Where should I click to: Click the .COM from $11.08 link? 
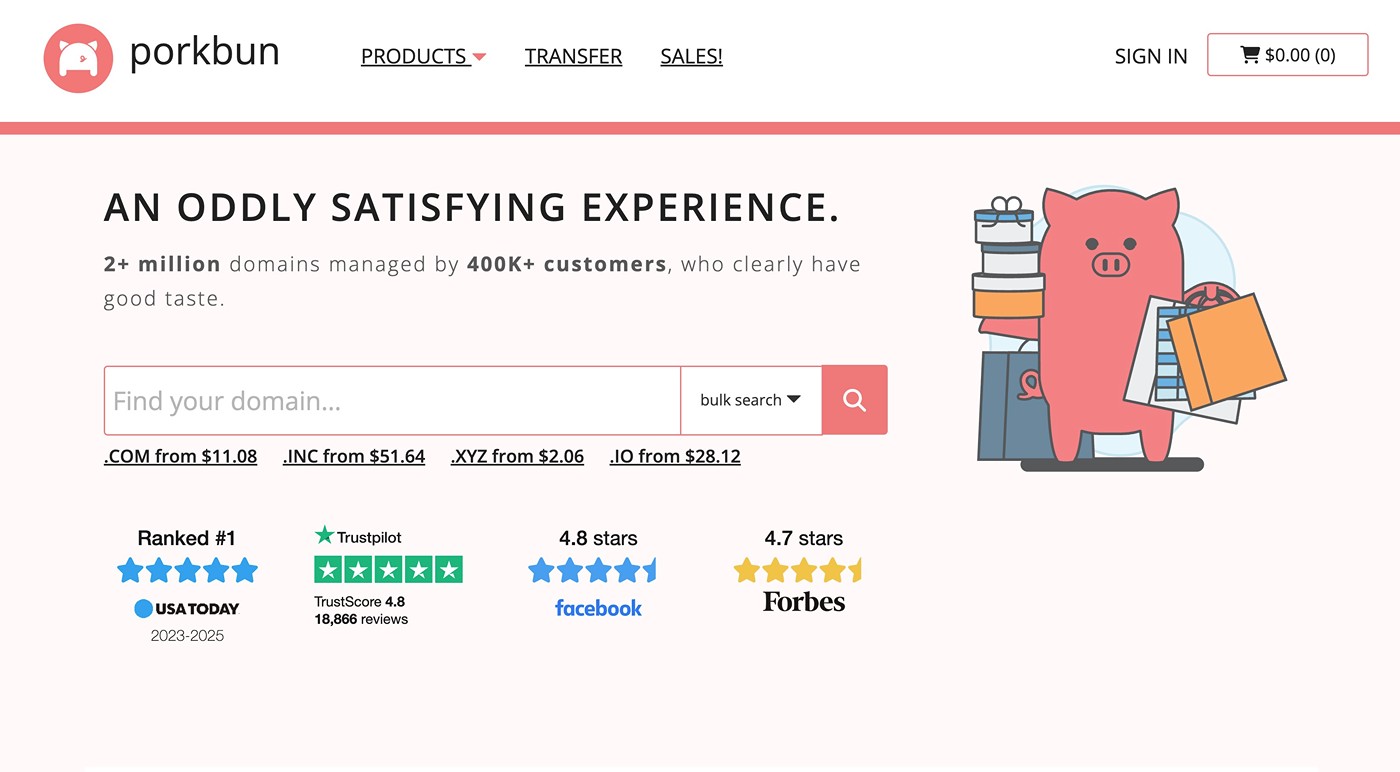(180, 456)
